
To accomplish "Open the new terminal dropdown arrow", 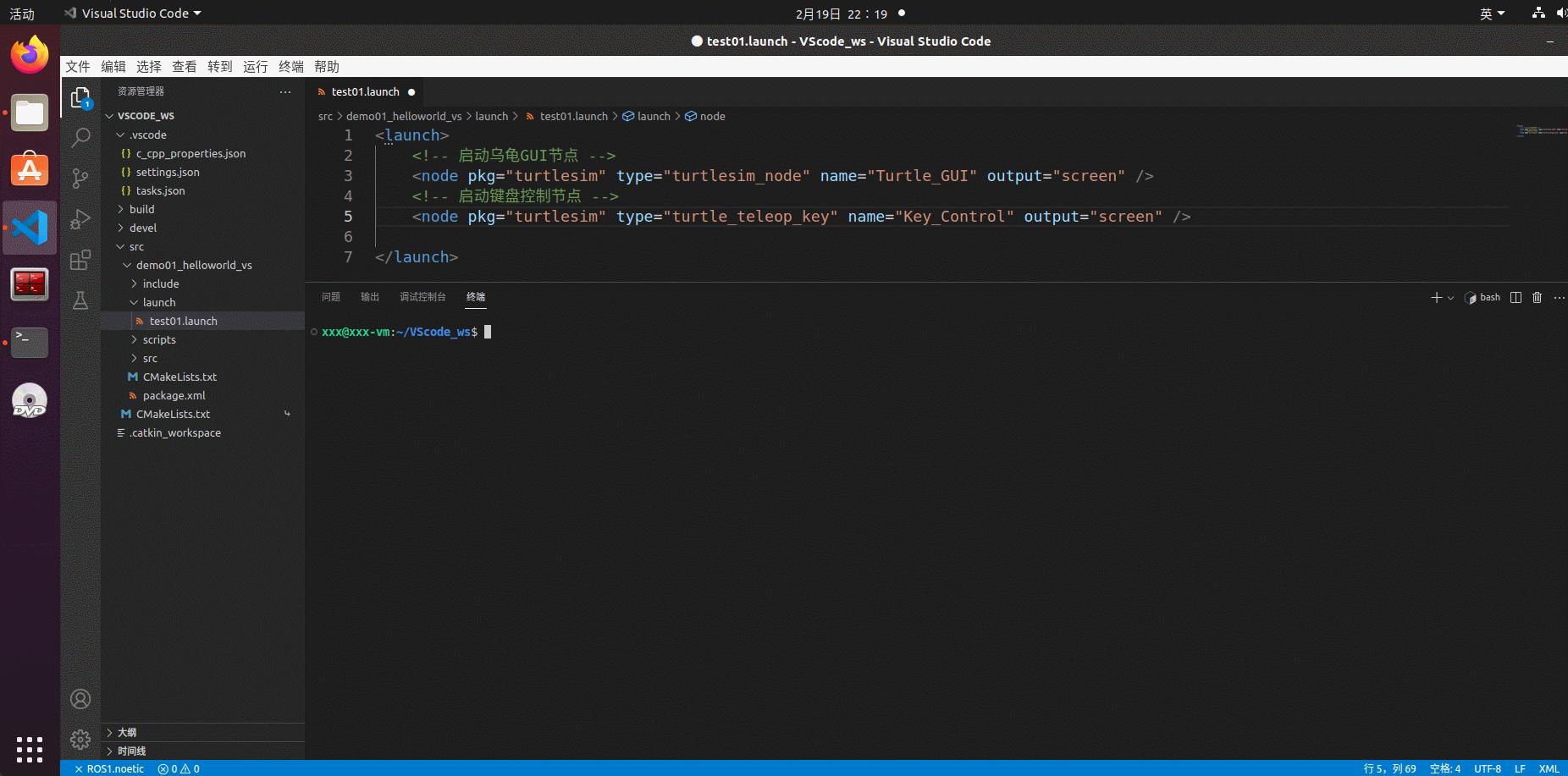I will pyautogui.click(x=1451, y=298).
